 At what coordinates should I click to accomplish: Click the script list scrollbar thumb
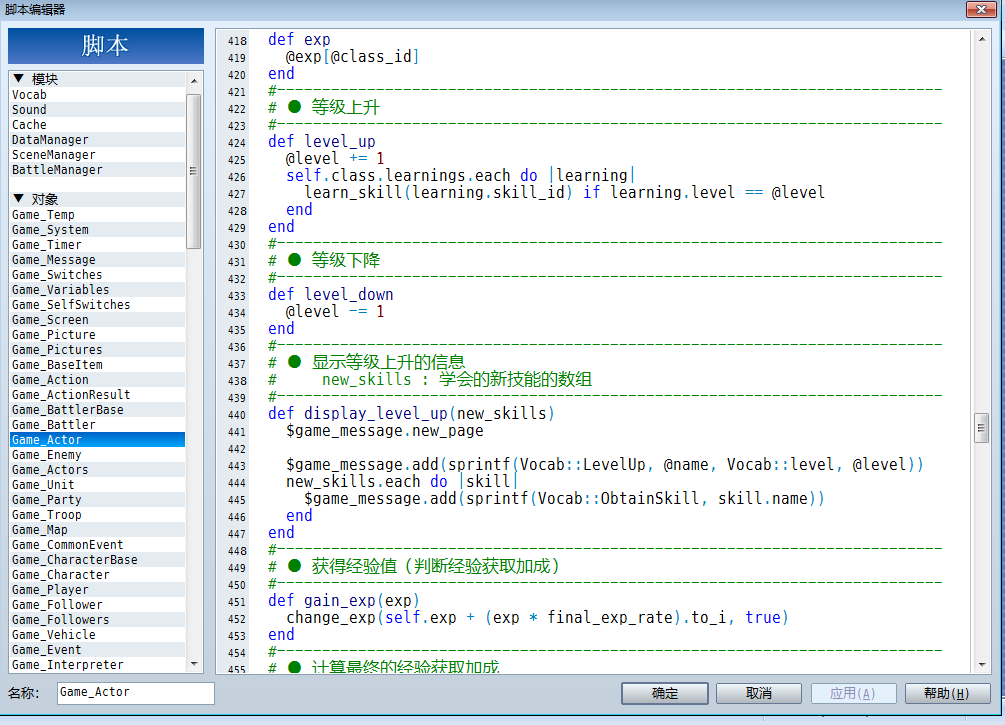tap(194, 171)
